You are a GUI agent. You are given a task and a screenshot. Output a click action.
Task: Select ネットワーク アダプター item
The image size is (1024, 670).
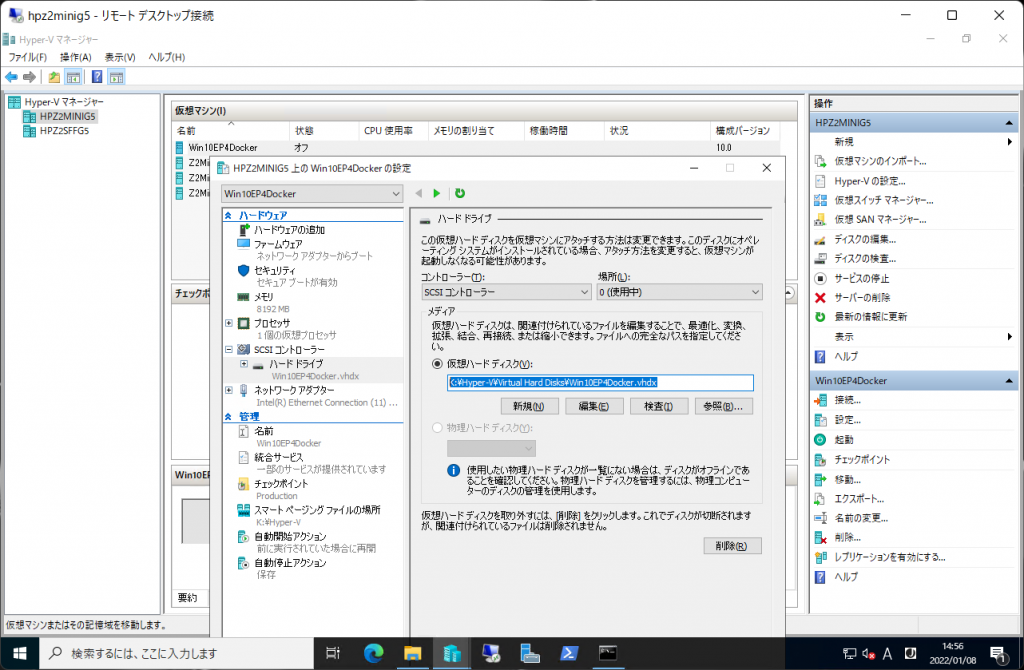(294, 390)
